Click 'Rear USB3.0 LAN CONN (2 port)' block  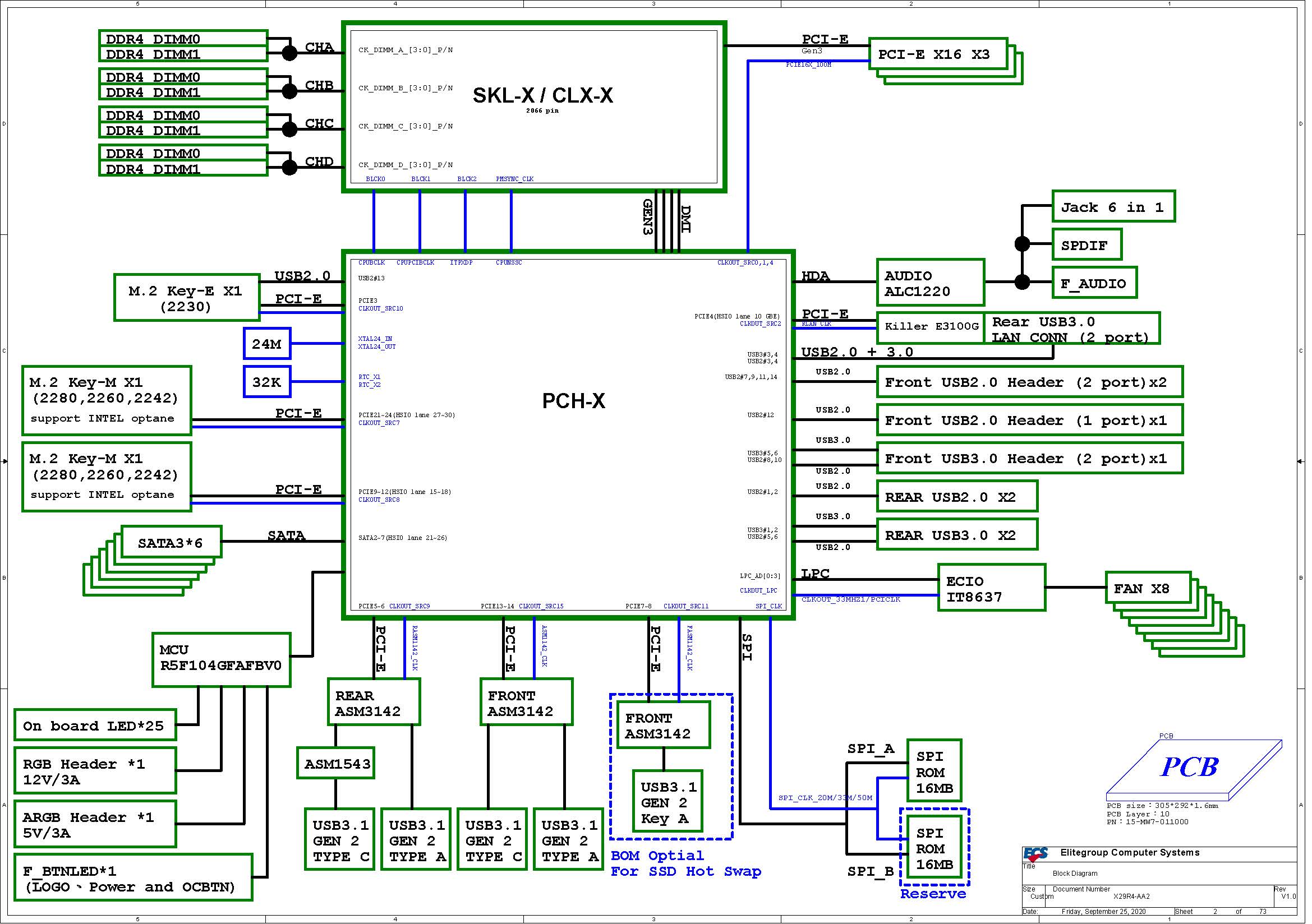point(1072,329)
